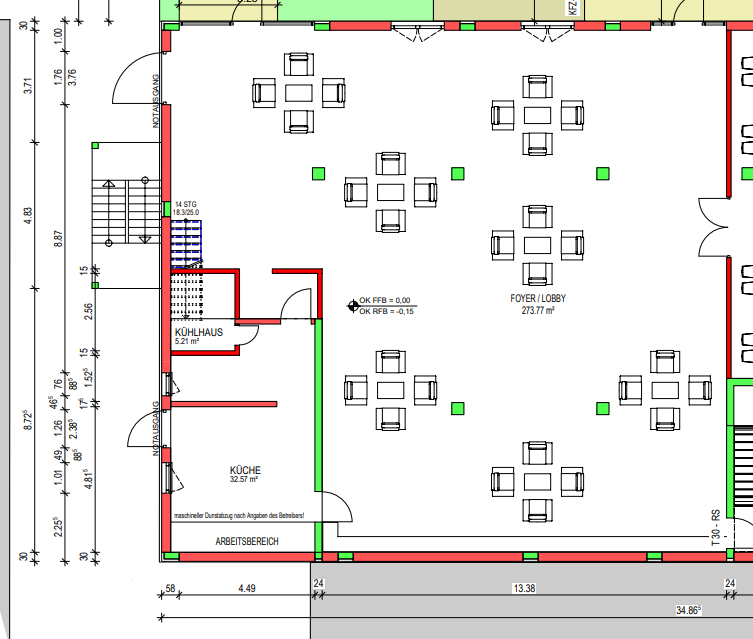The image size is (753, 639).
Task: Select the exterior staircase with direction arrows
Action: [x=126, y=212]
